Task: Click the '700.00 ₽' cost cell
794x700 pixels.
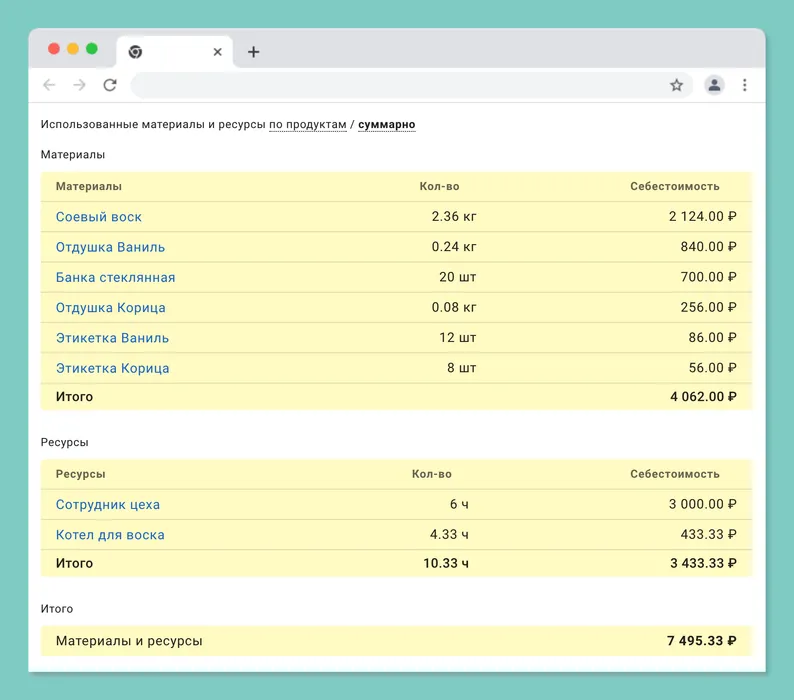Action: [x=708, y=277]
